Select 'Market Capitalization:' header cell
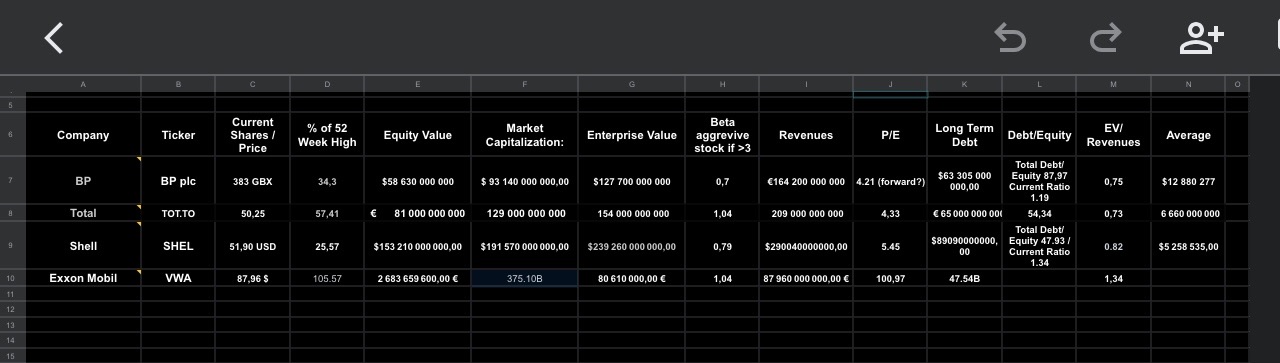The image size is (1280, 363). 525,135
